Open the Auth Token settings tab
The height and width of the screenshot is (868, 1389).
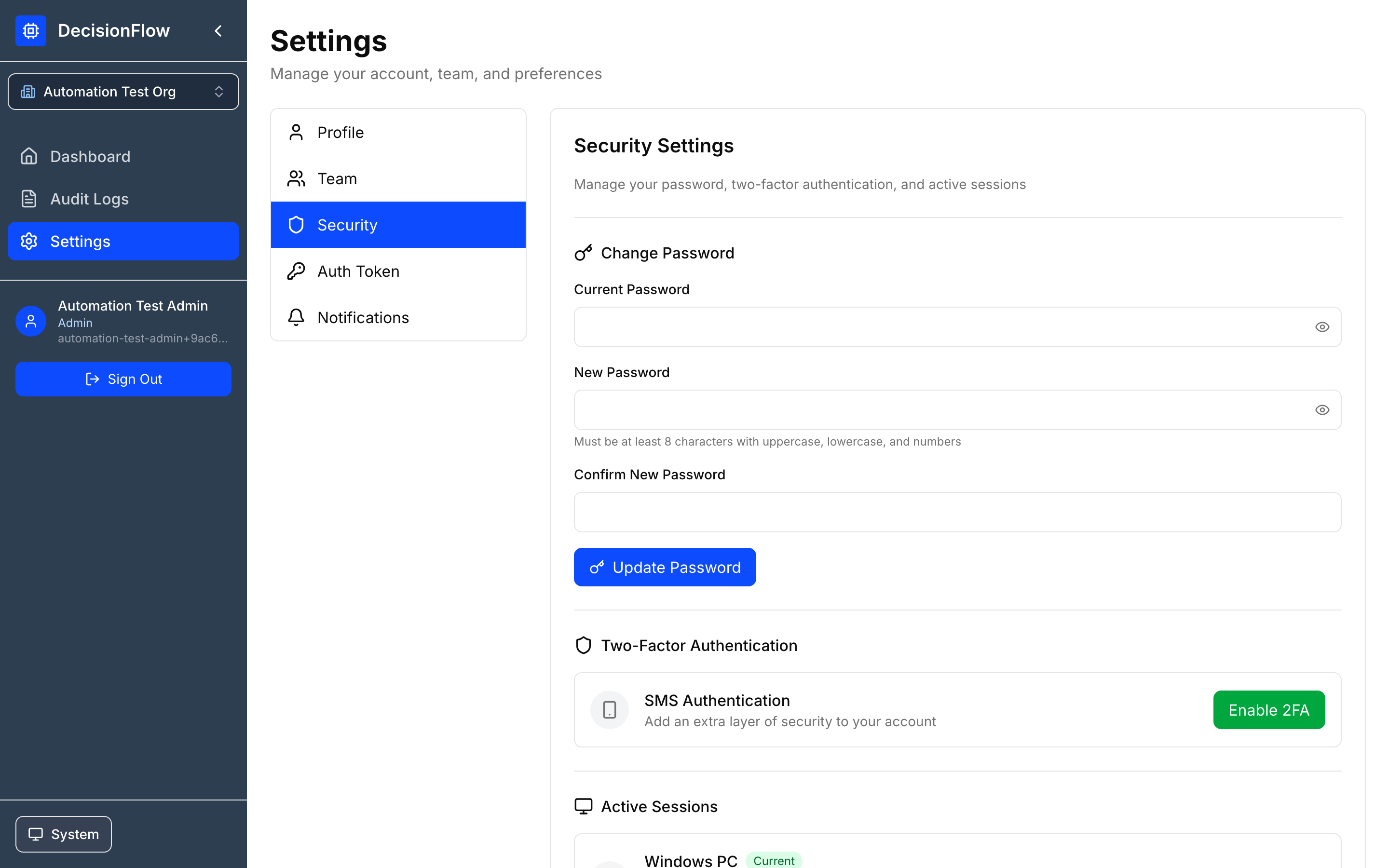point(398,271)
